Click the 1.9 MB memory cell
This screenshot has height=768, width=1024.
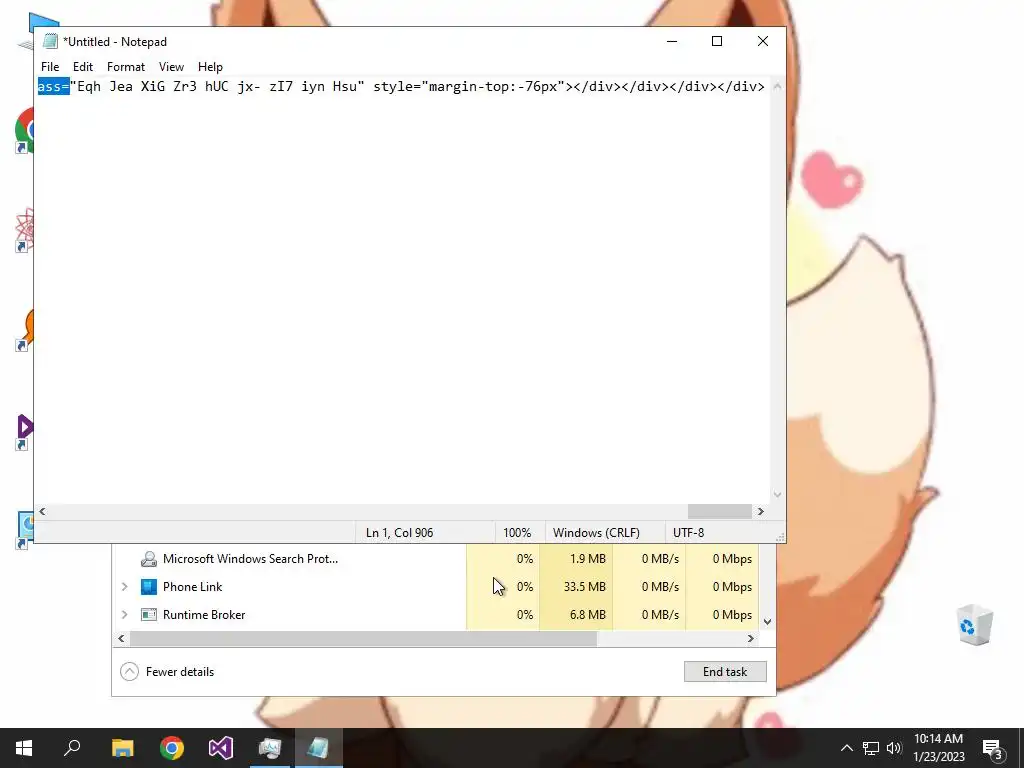coord(576,559)
